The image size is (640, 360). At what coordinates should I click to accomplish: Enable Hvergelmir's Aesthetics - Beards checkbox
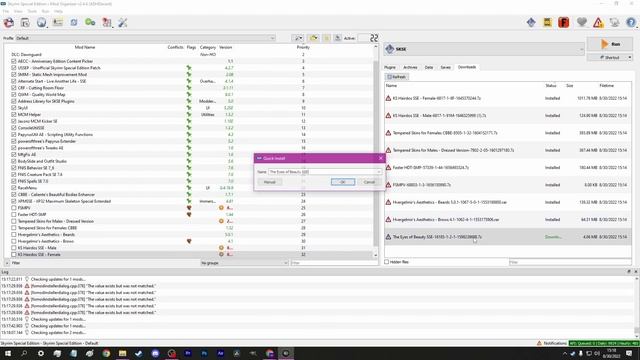14,234
